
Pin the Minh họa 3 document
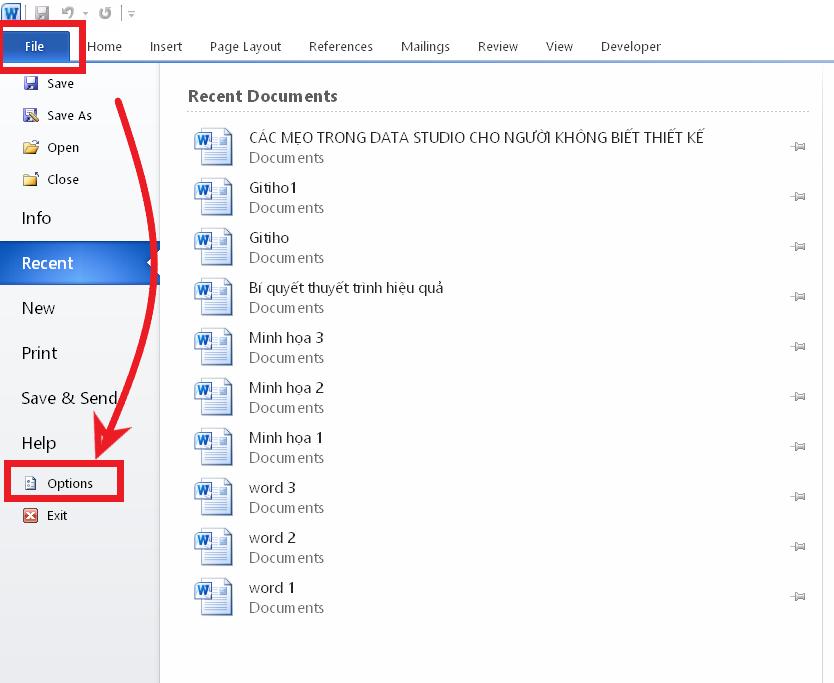click(x=797, y=346)
